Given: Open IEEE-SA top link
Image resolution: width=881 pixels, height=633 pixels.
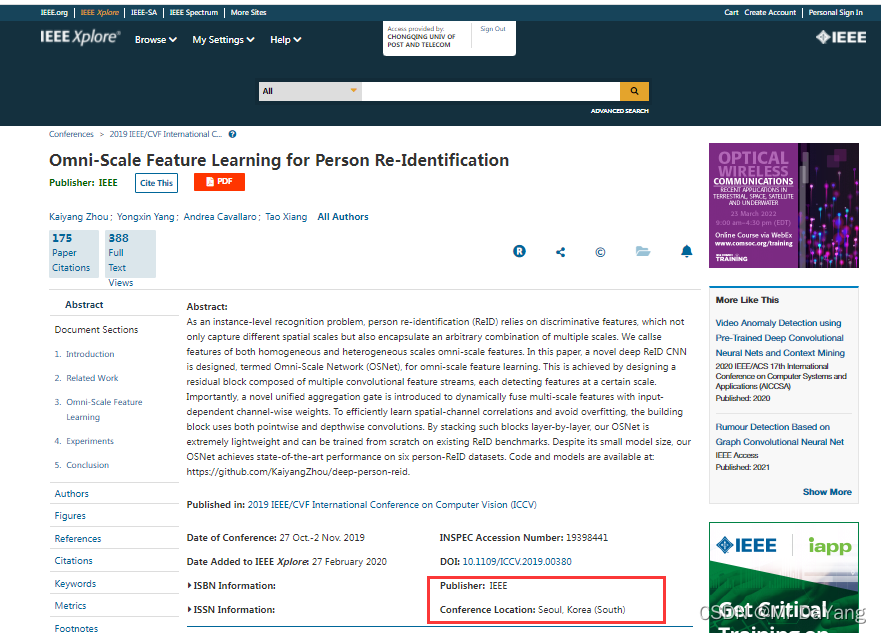Looking at the screenshot, I should pos(144,12).
